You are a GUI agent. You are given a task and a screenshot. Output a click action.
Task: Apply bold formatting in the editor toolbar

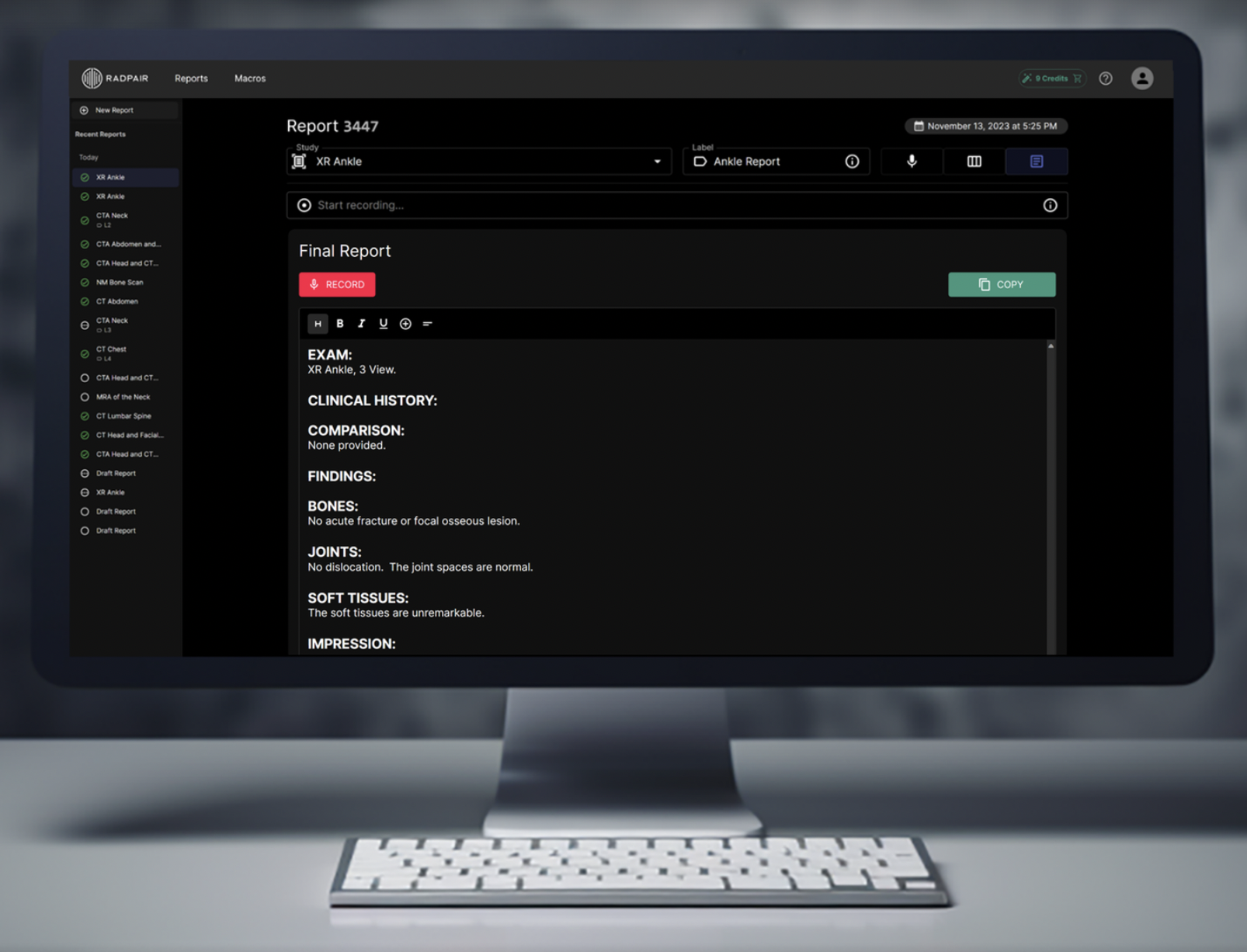pos(339,324)
